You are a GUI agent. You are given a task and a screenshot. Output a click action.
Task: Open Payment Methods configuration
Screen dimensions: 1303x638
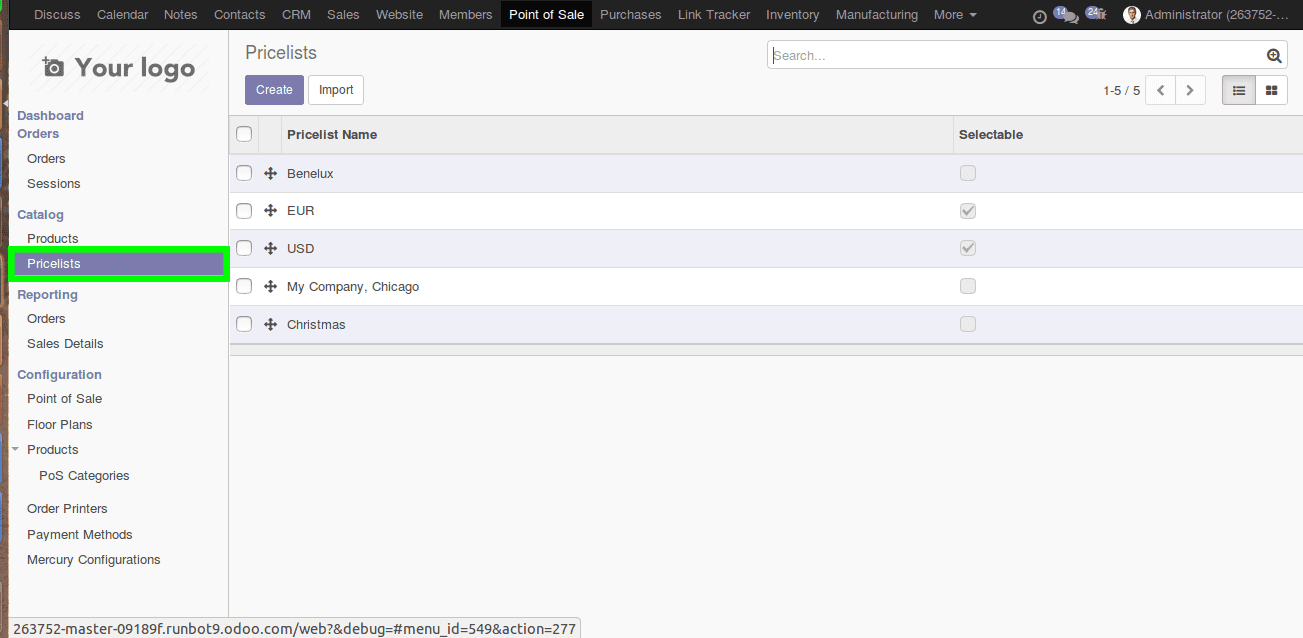80,535
